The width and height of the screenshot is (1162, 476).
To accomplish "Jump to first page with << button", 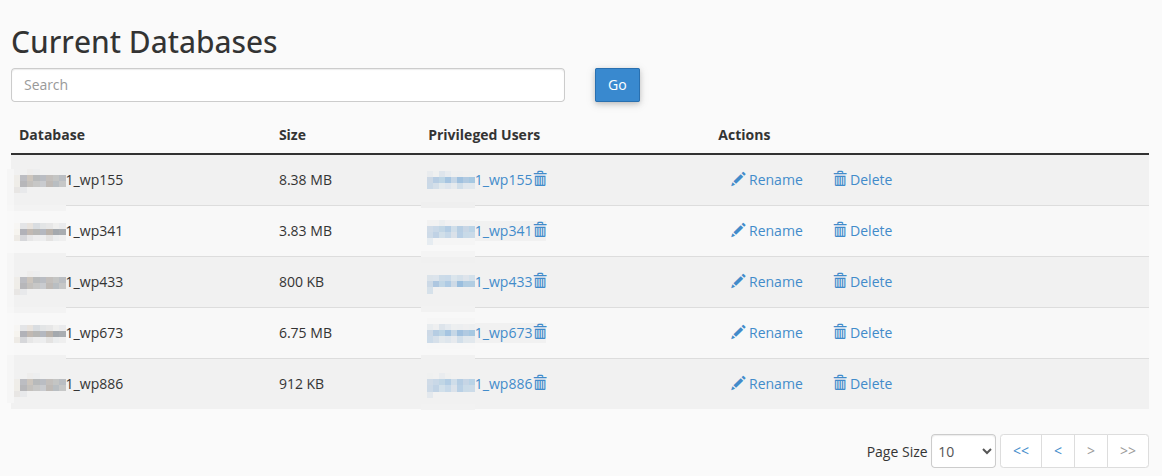I will coord(1020,451).
